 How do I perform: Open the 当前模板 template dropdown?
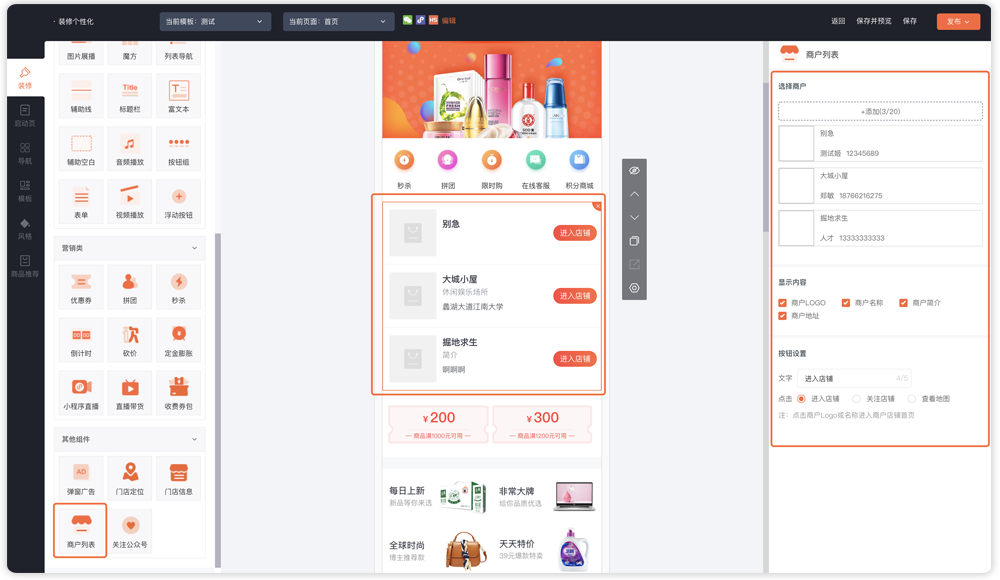point(214,21)
